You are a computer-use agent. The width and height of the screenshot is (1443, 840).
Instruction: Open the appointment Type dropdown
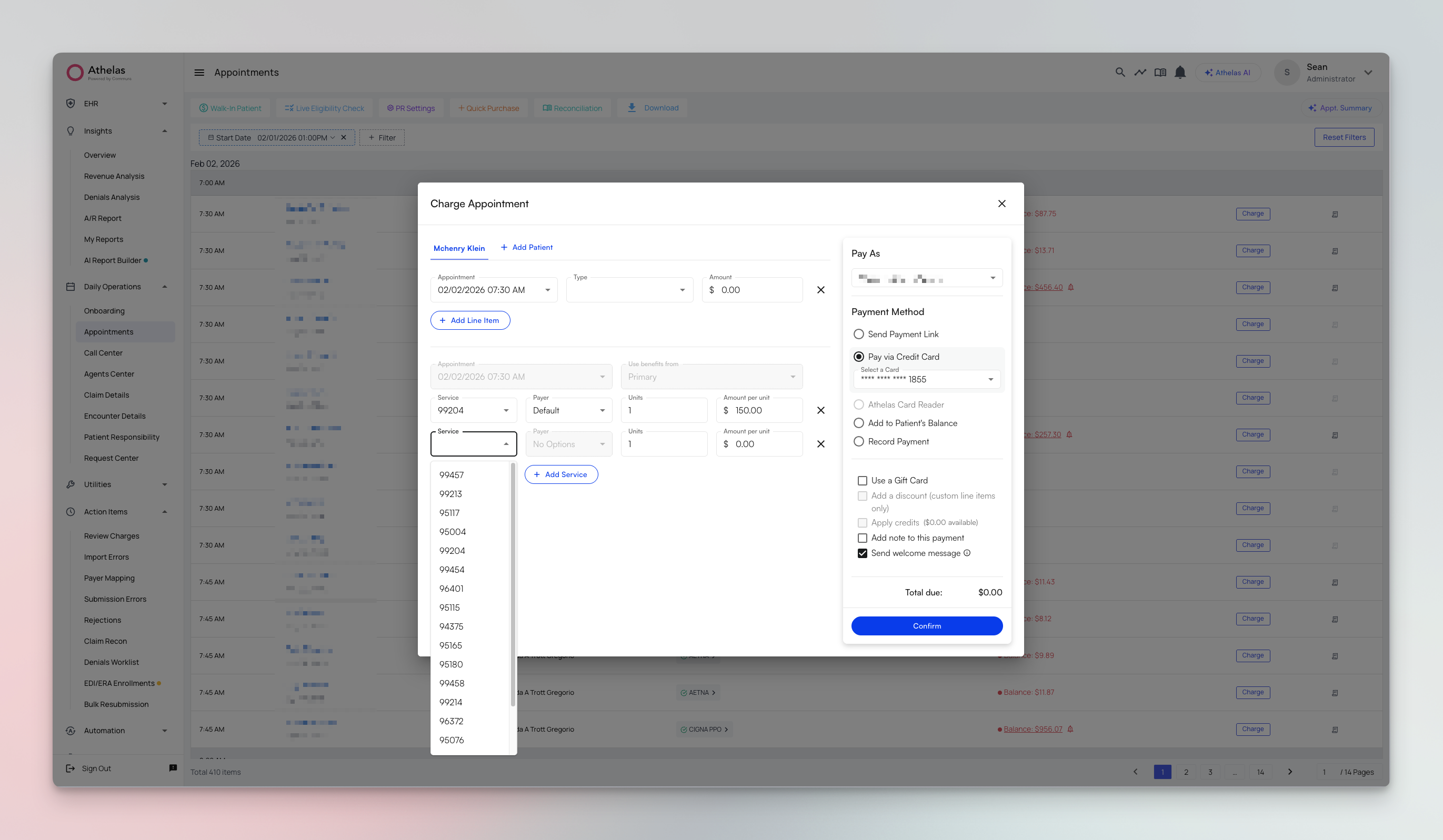629,290
